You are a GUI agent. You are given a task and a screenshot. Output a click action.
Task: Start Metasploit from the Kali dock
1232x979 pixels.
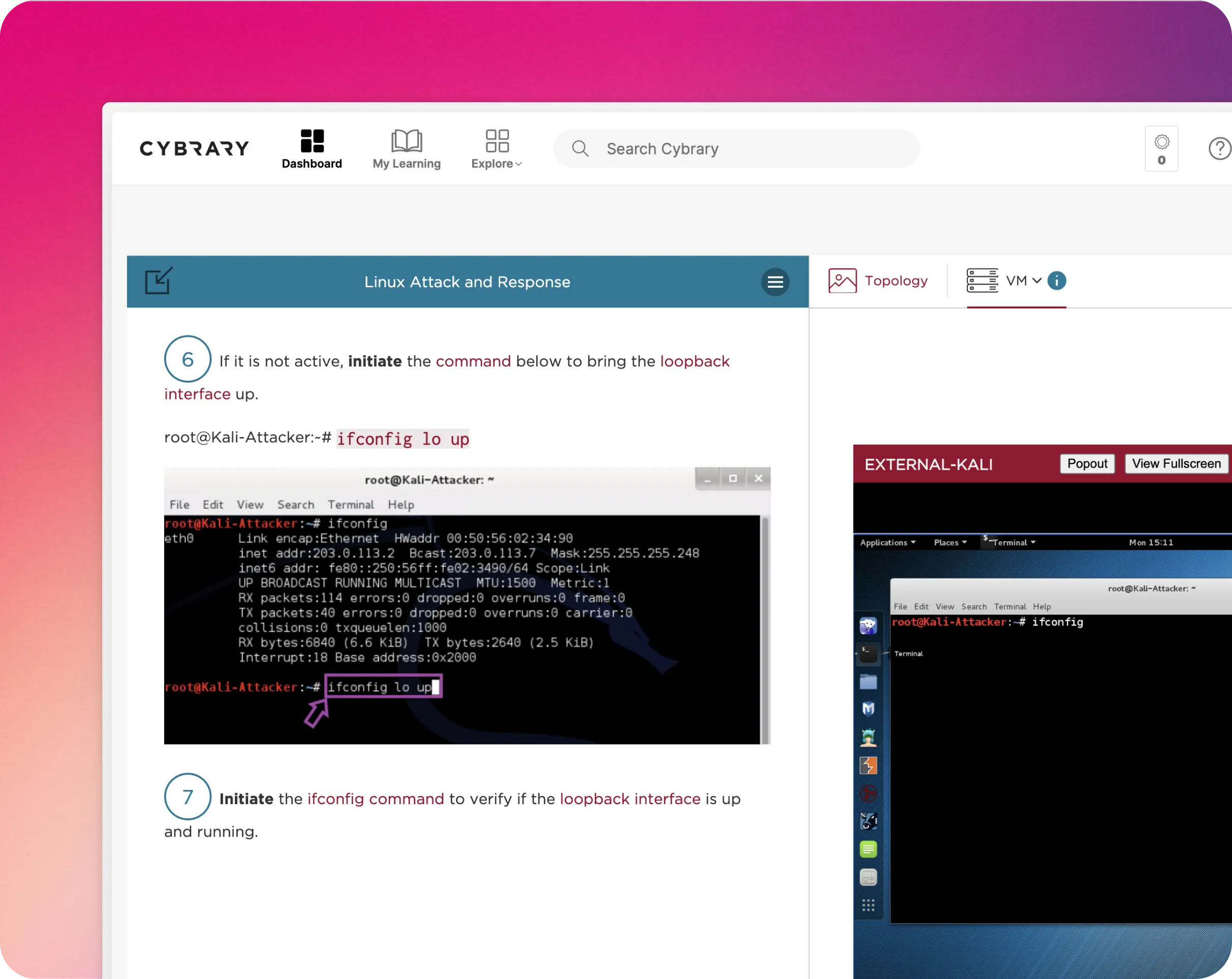point(869,710)
